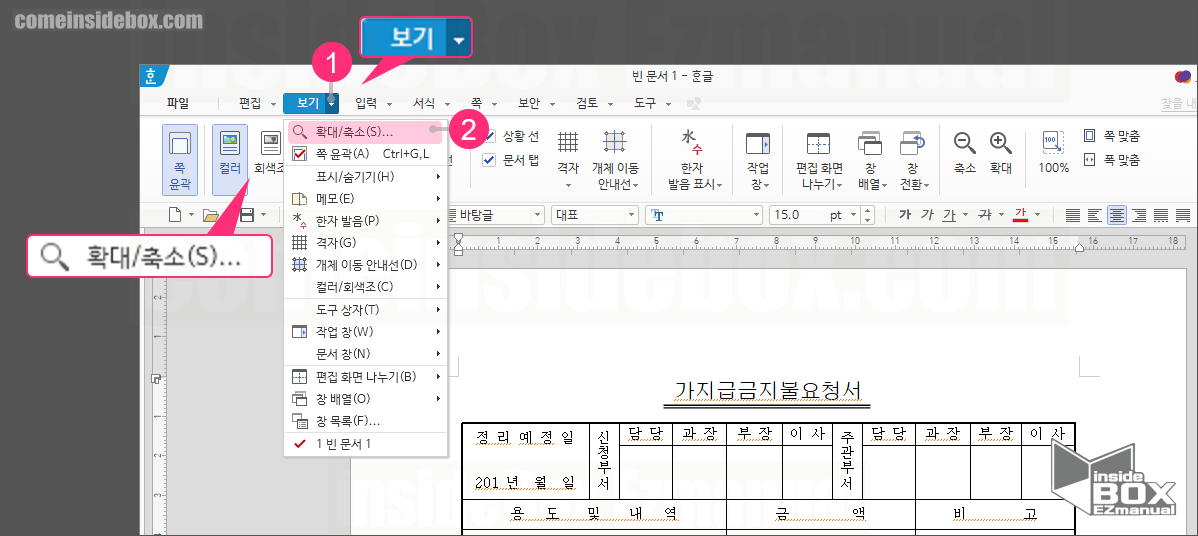Open the 파일 menu
This screenshot has height=536, width=1198.
[178, 103]
